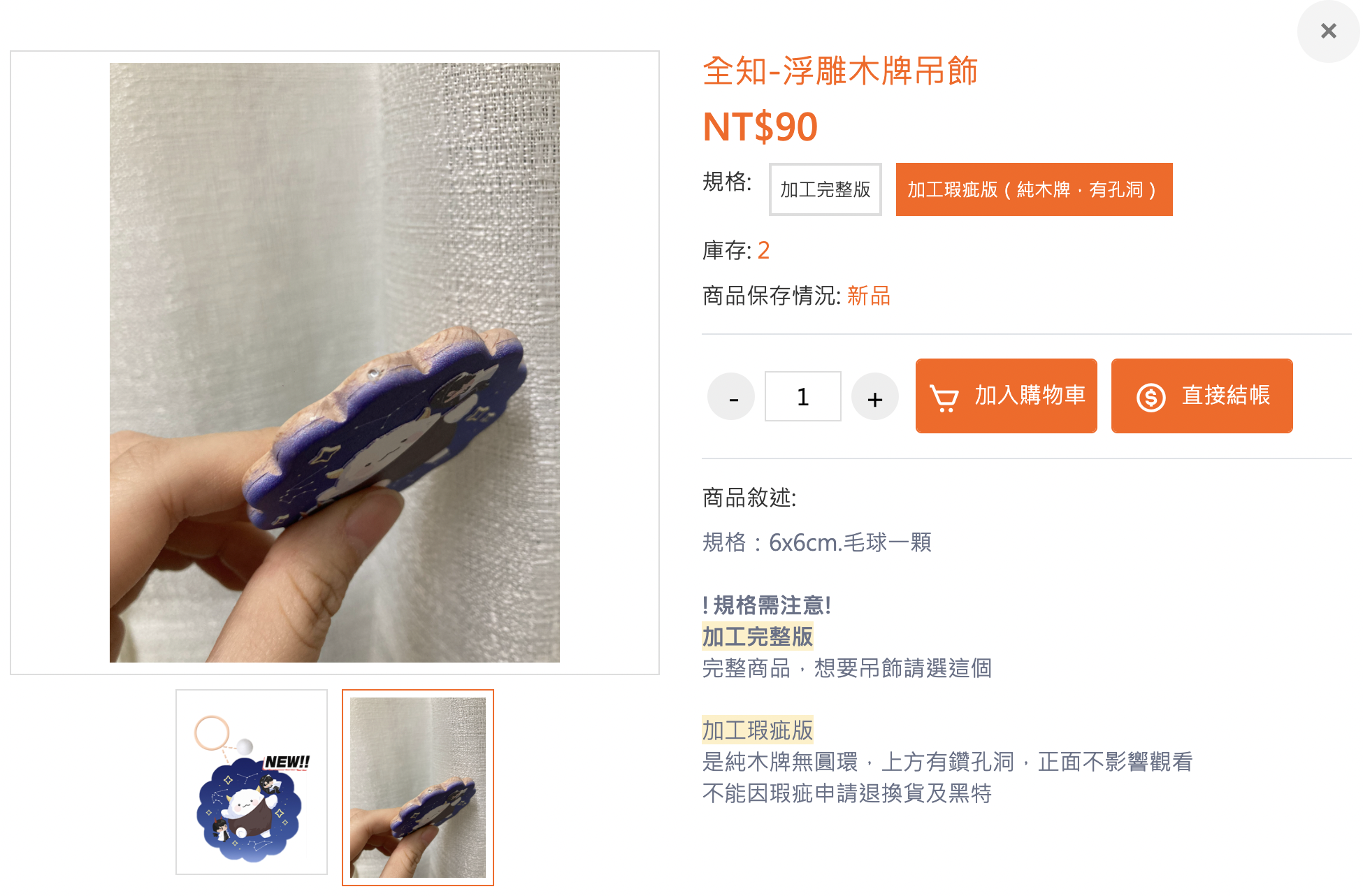Click the 規格需注意 warning text
The width and height of the screenshot is (1363, 896).
point(767,605)
